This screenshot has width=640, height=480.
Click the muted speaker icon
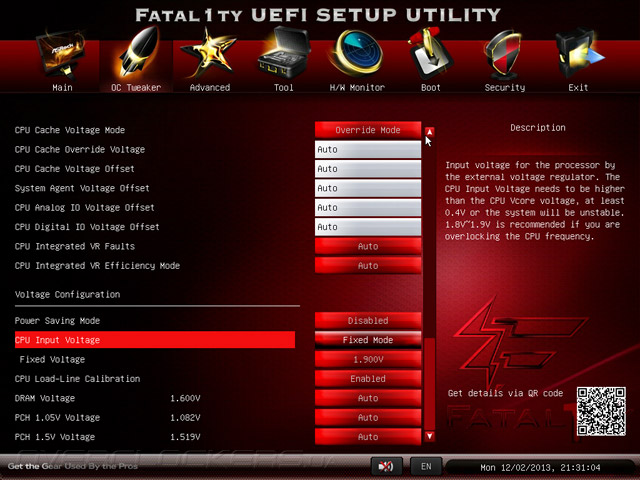[386, 466]
